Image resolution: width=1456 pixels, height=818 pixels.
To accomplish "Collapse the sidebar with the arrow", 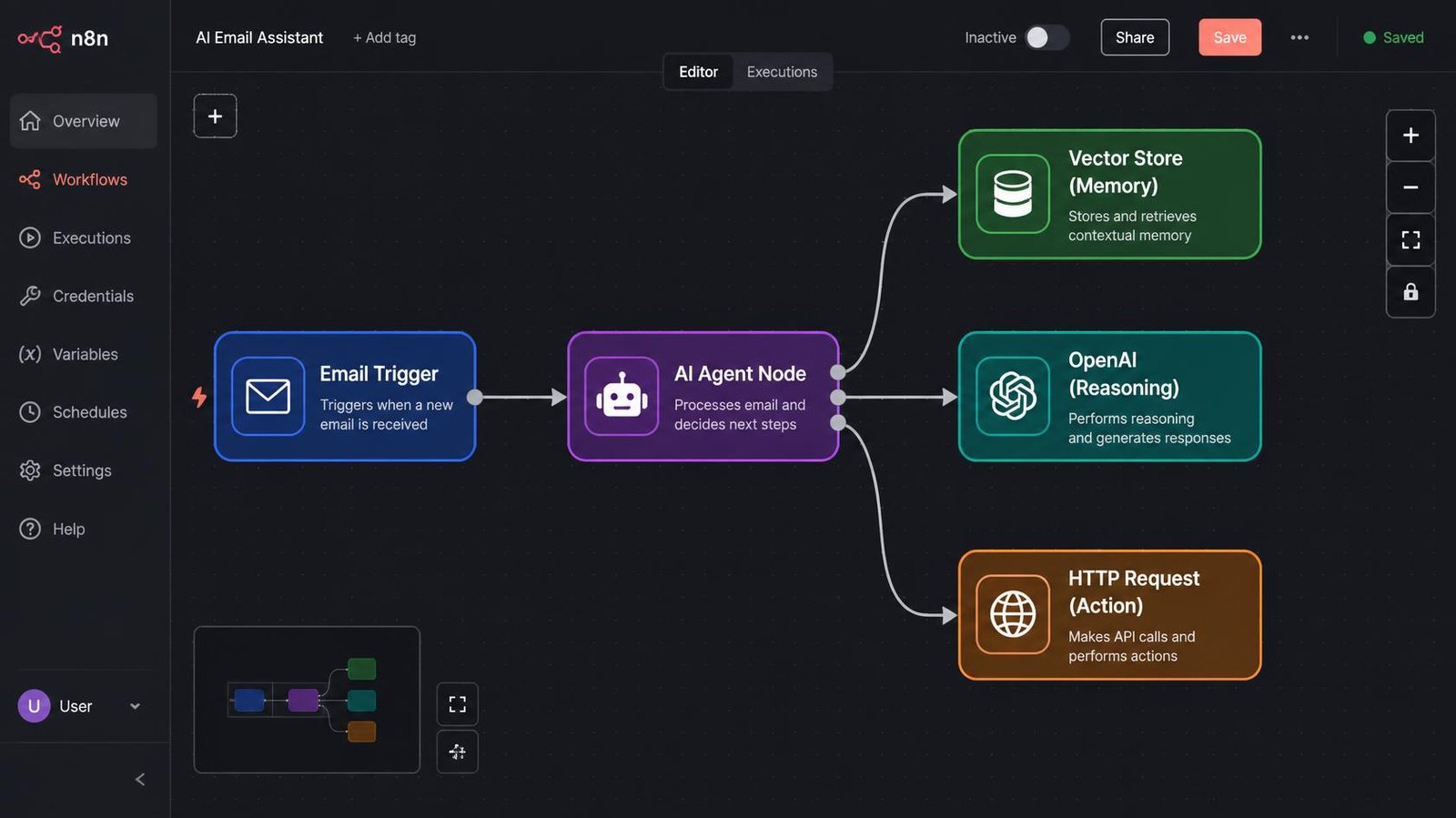I will pyautogui.click(x=140, y=780).
